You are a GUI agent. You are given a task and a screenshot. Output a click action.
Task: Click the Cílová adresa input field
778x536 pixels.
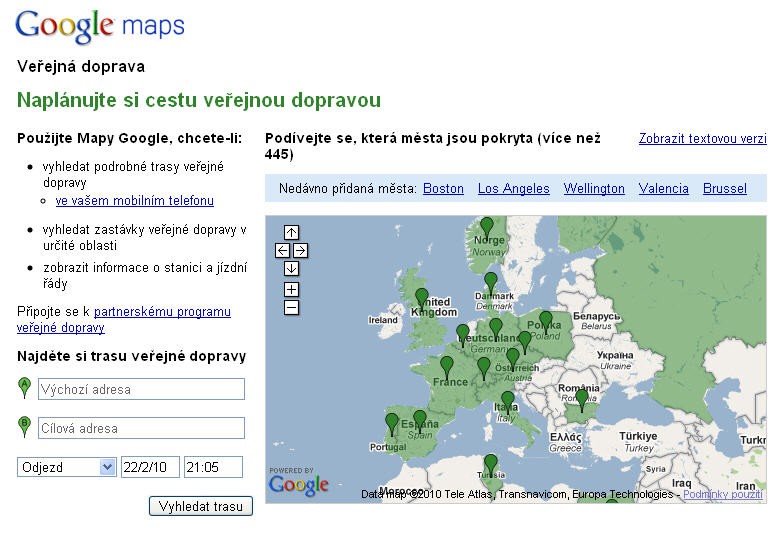click(141, 428)
